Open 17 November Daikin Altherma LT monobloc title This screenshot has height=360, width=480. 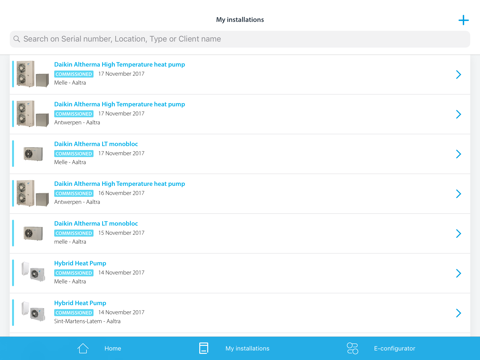[x=96, y=144]
